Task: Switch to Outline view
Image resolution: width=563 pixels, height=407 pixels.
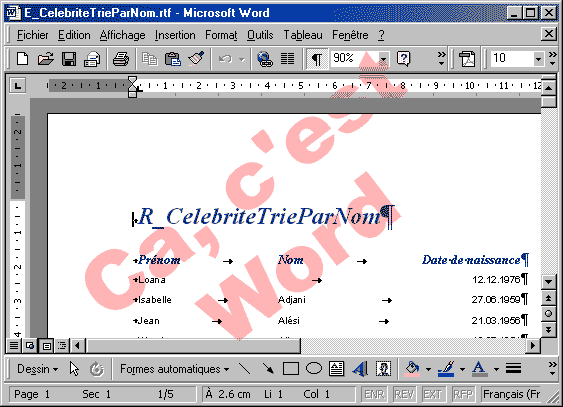Action: tap(62, 346)
